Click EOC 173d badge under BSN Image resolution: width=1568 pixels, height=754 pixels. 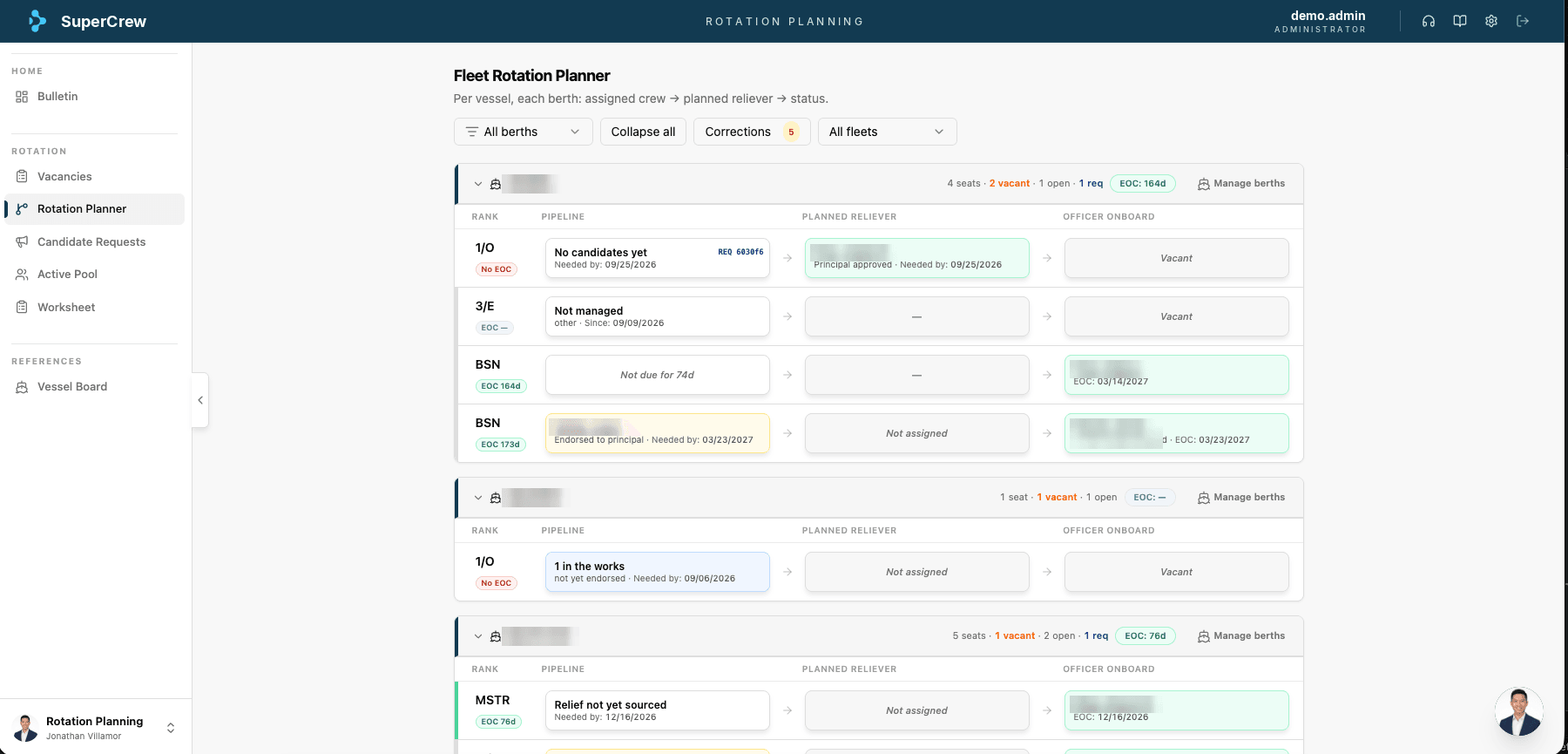[x=501, y=445]
